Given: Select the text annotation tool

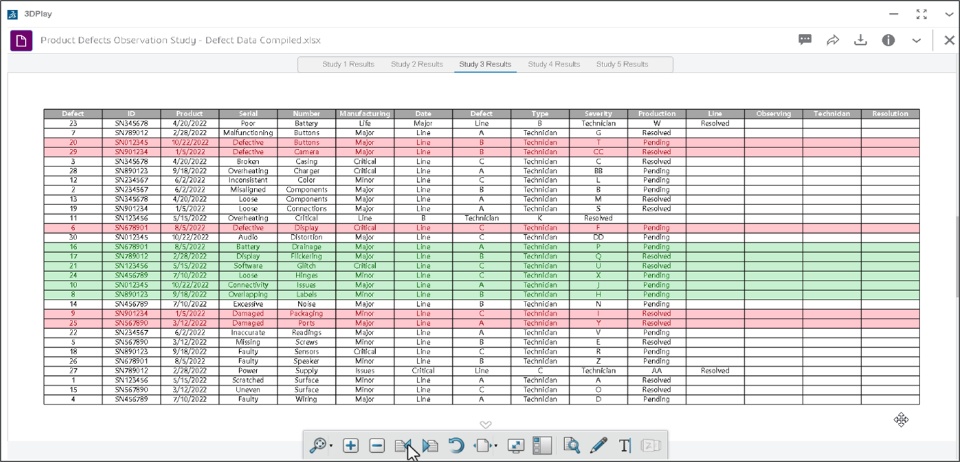Looking at the screenshot, I should (x=624, y=445).
